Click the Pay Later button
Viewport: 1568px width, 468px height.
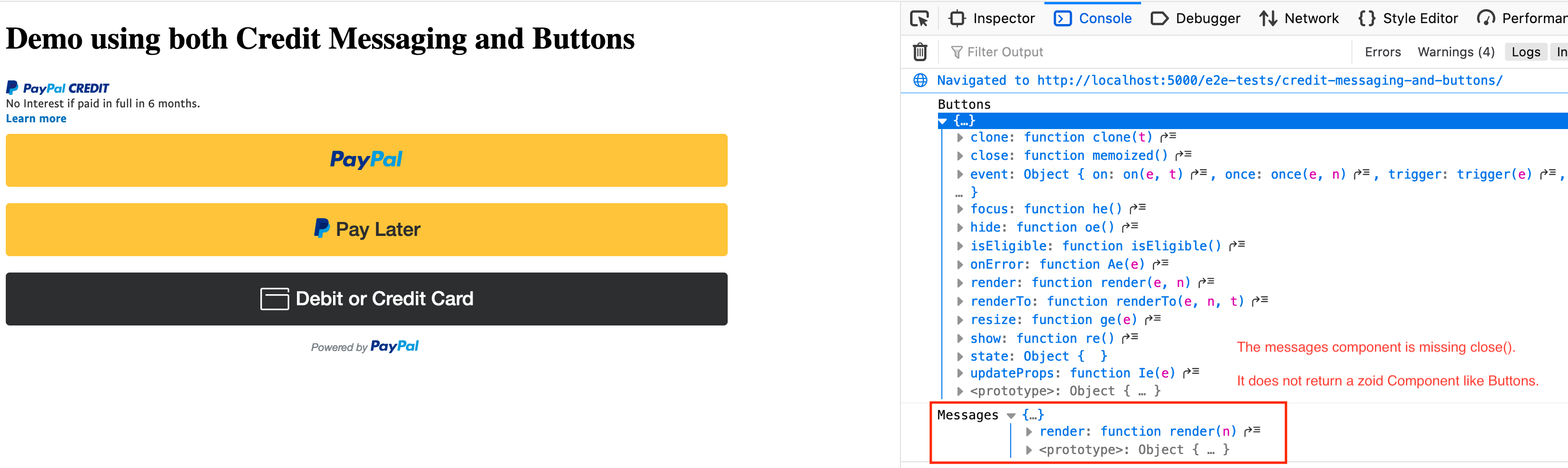pyautogui.click(x=366, y=230)
